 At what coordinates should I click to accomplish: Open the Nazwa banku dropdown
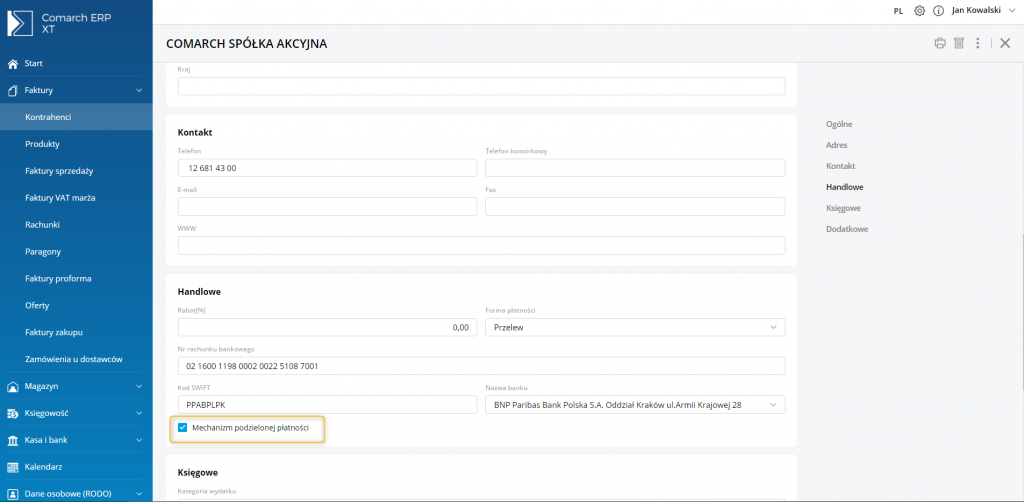point(635,405)
